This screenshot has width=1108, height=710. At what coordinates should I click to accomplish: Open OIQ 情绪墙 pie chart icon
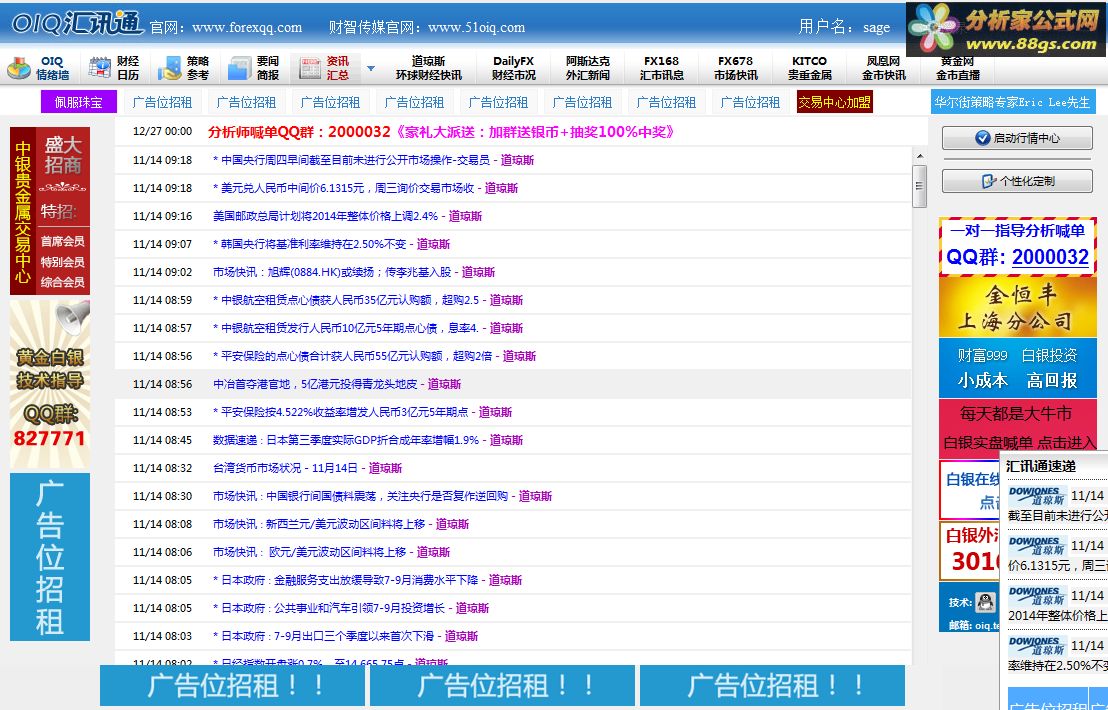click(19, 69)
